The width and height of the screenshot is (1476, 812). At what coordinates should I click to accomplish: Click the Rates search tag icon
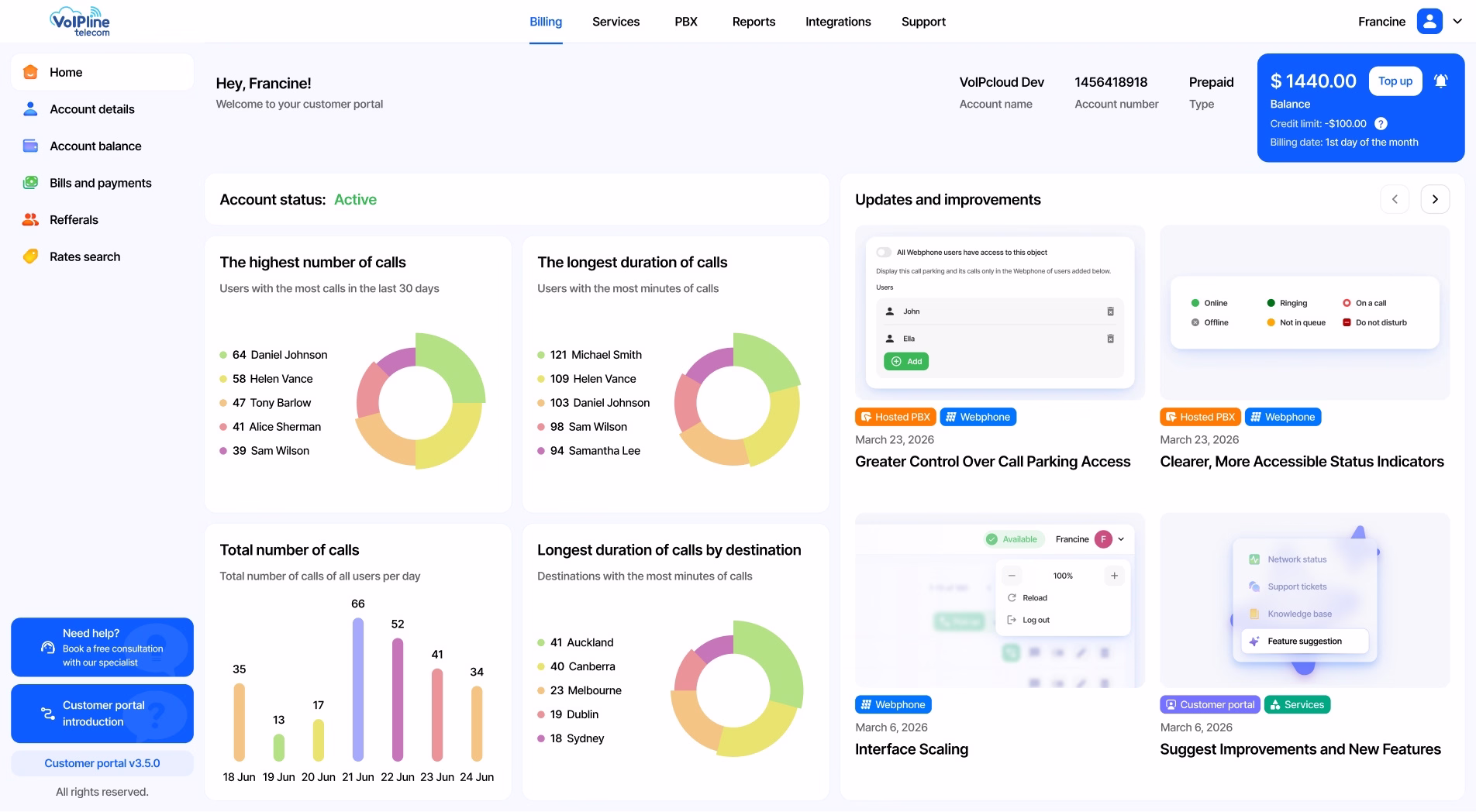click(x=30, y=256)
